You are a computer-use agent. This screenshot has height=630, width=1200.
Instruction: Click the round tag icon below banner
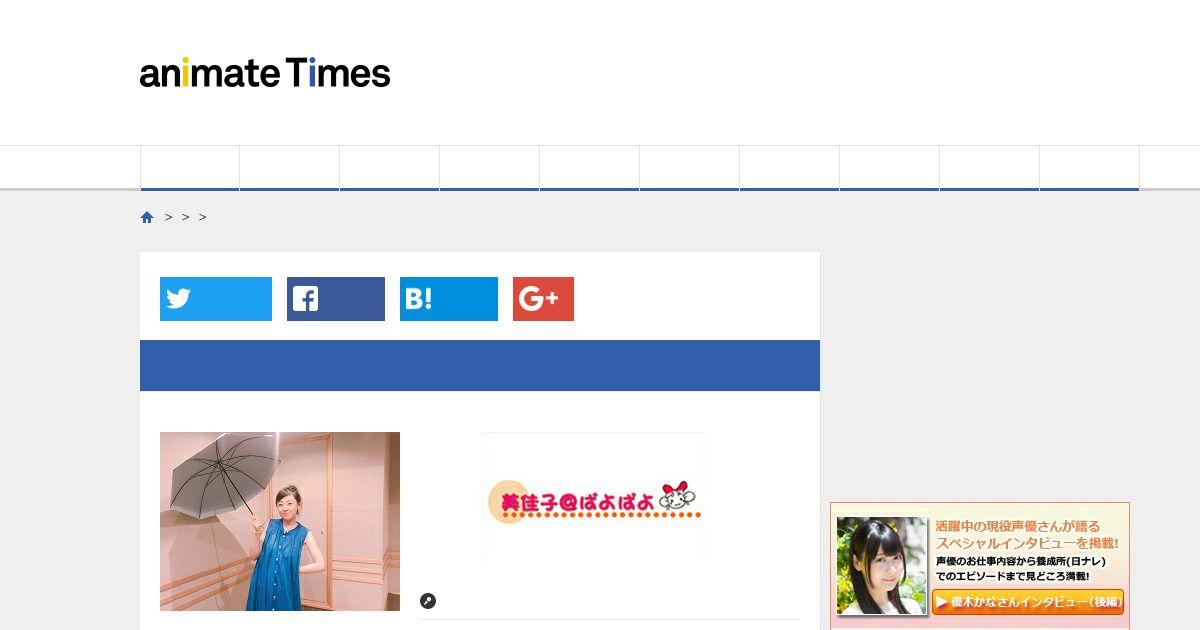(x=428, y=601)
